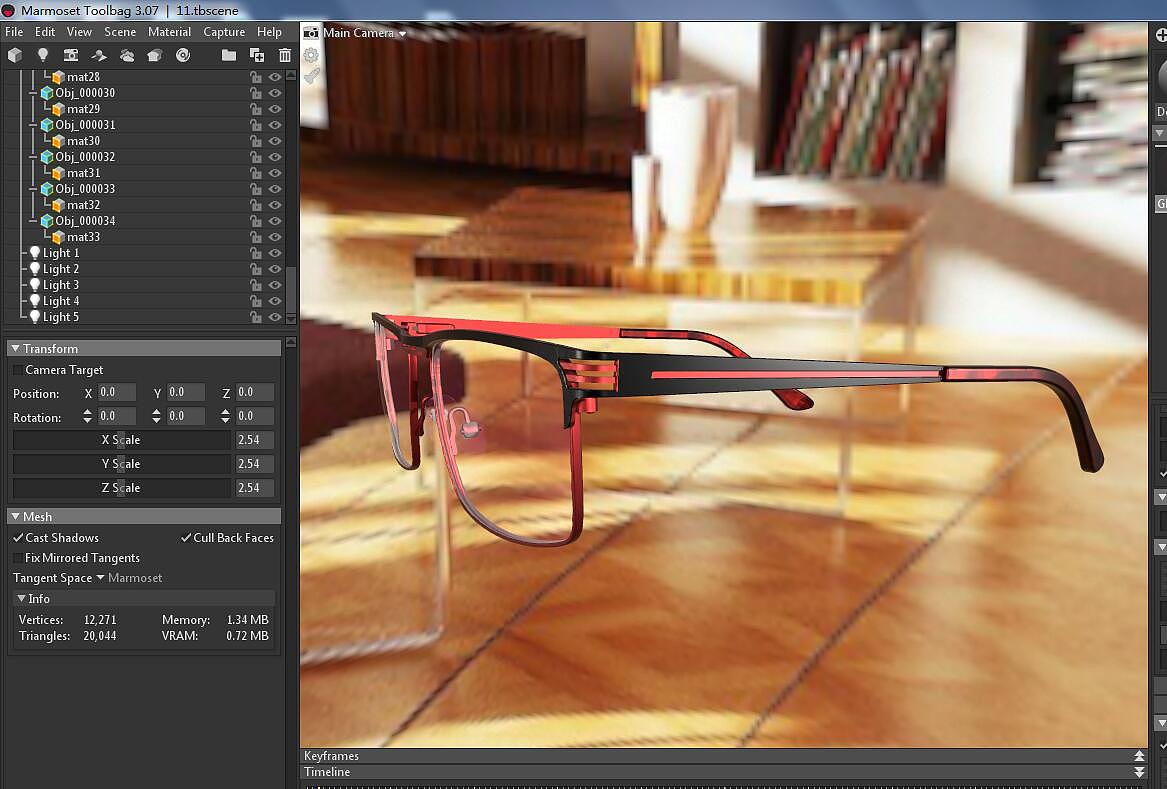Add a turntable with the spiral icon
This screenshot has height=789, width=1167.
click(183, 55)
